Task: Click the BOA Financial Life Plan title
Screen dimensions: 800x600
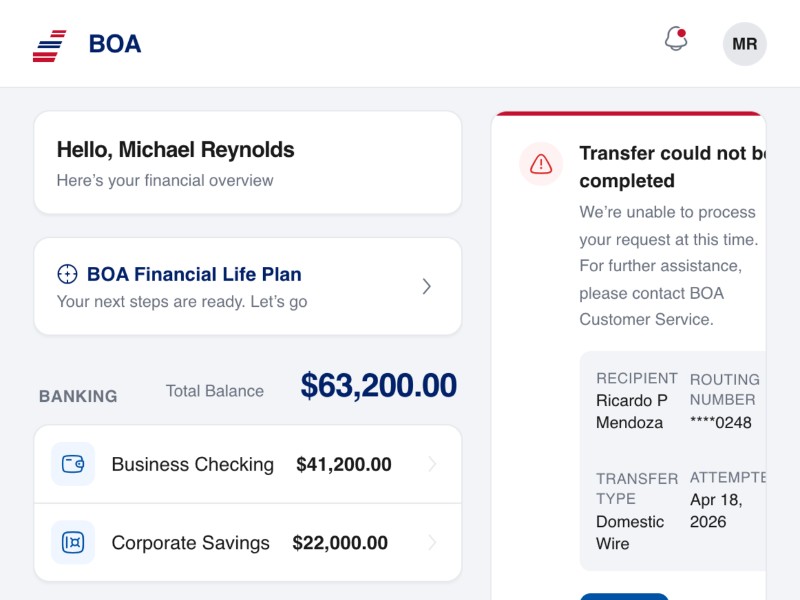Action: pos(194,274)
